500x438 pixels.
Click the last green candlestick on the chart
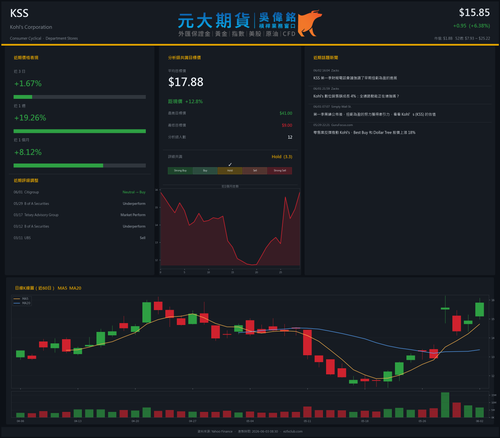[479, 309]
